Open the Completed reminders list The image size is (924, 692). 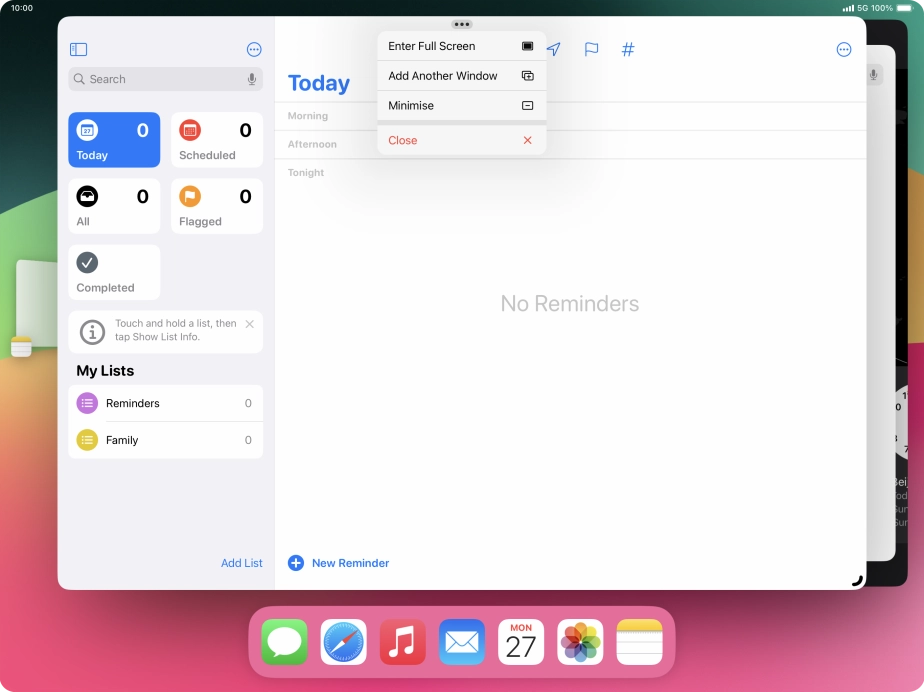(114, 272)
